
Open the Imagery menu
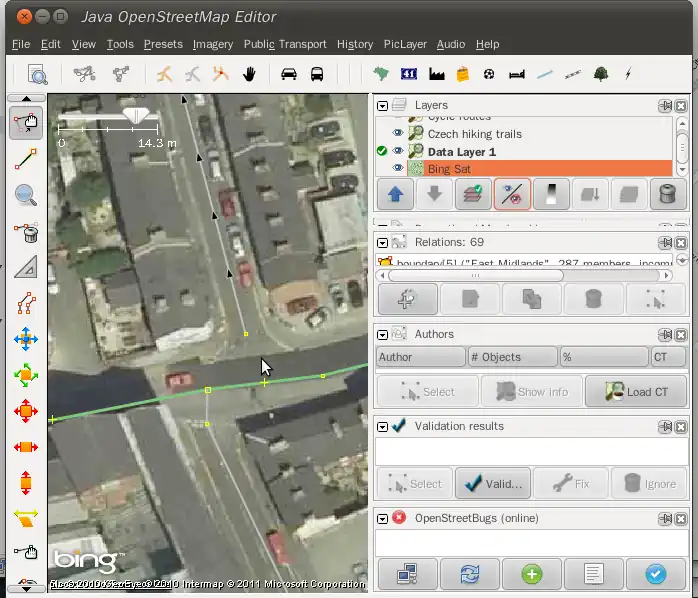[213, 44]
